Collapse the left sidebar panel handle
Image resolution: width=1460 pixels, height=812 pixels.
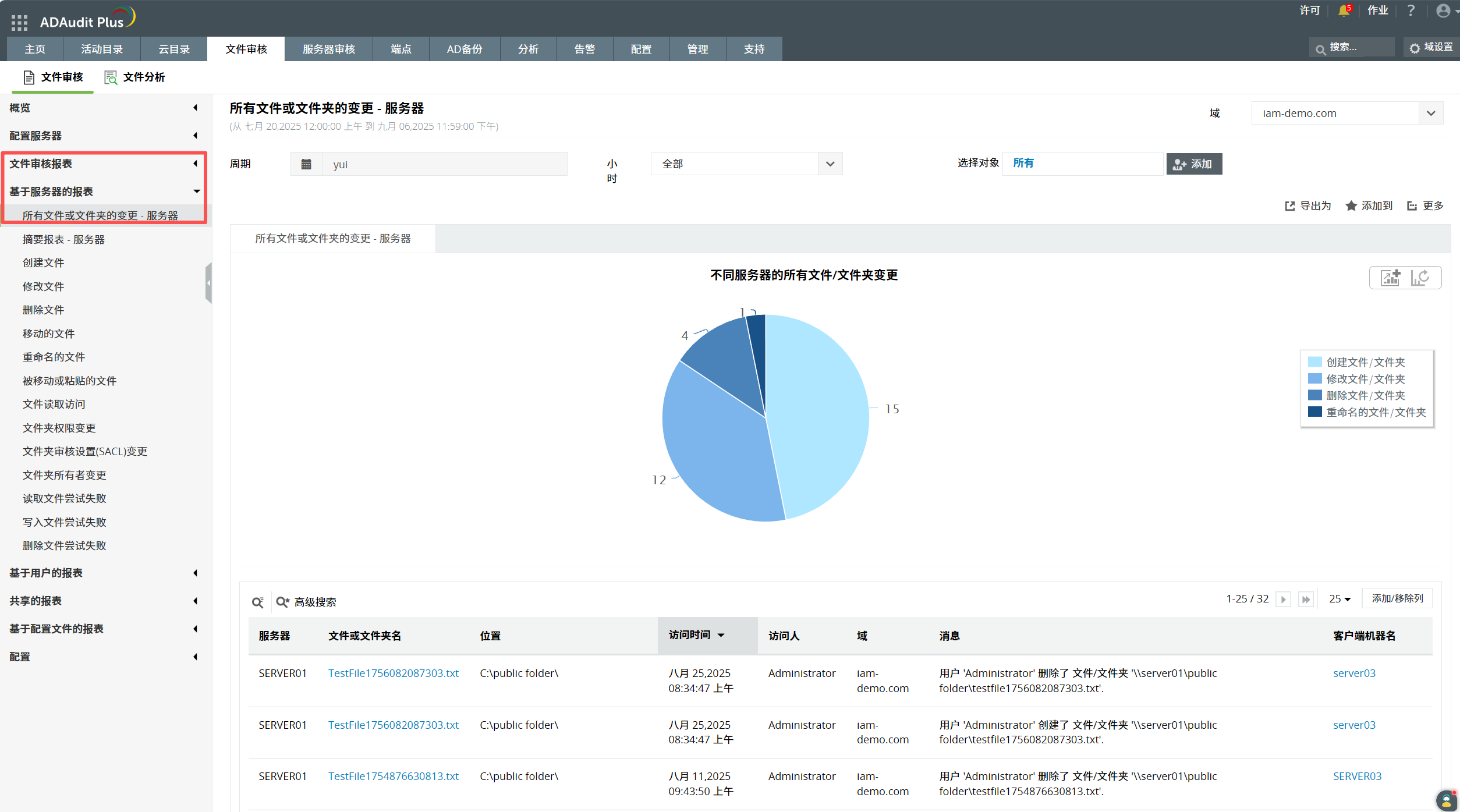tap(208, 283)
